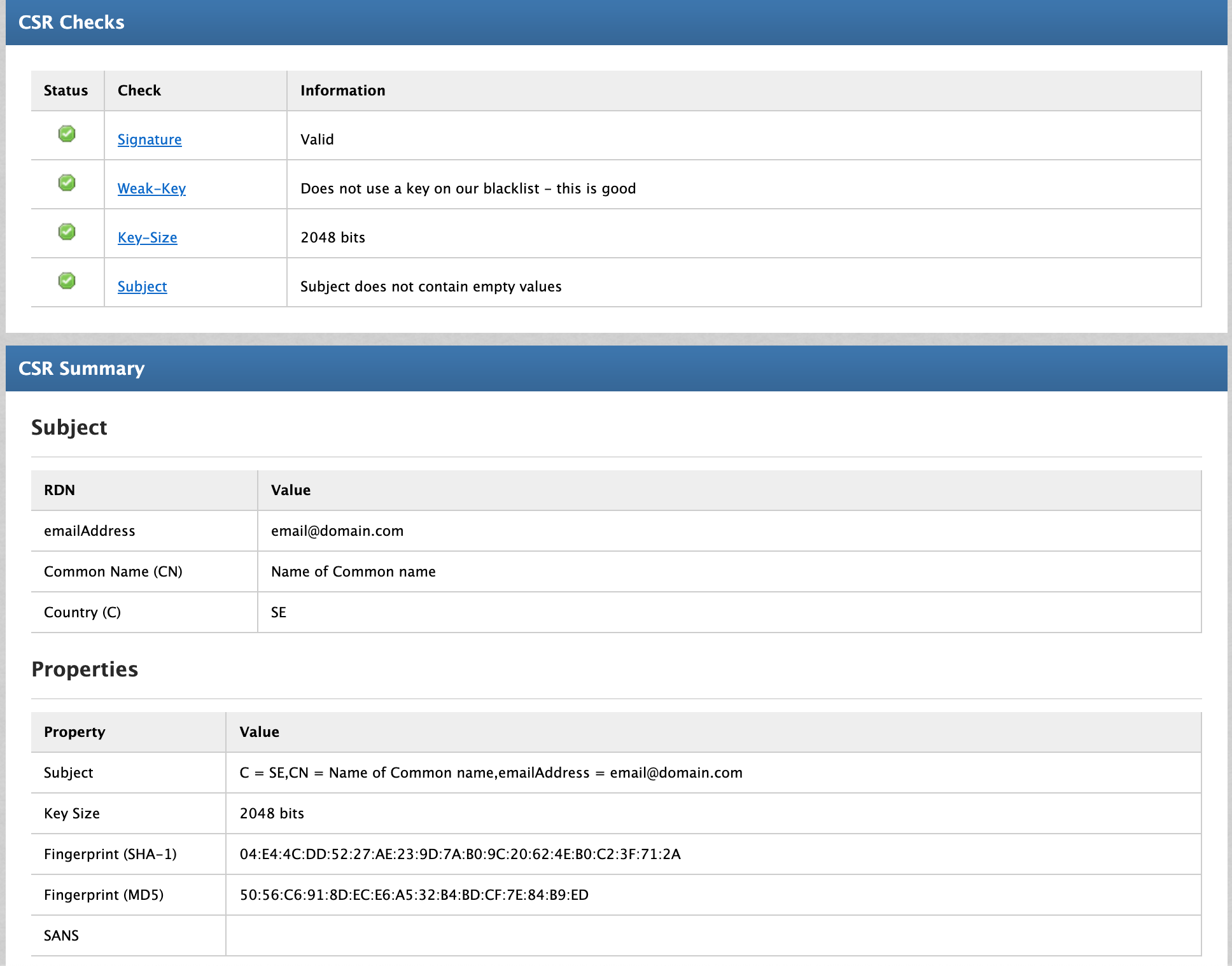Click the green check icon for Key-Size
This screenshot has height=966, width=1232.
[67, 232]
